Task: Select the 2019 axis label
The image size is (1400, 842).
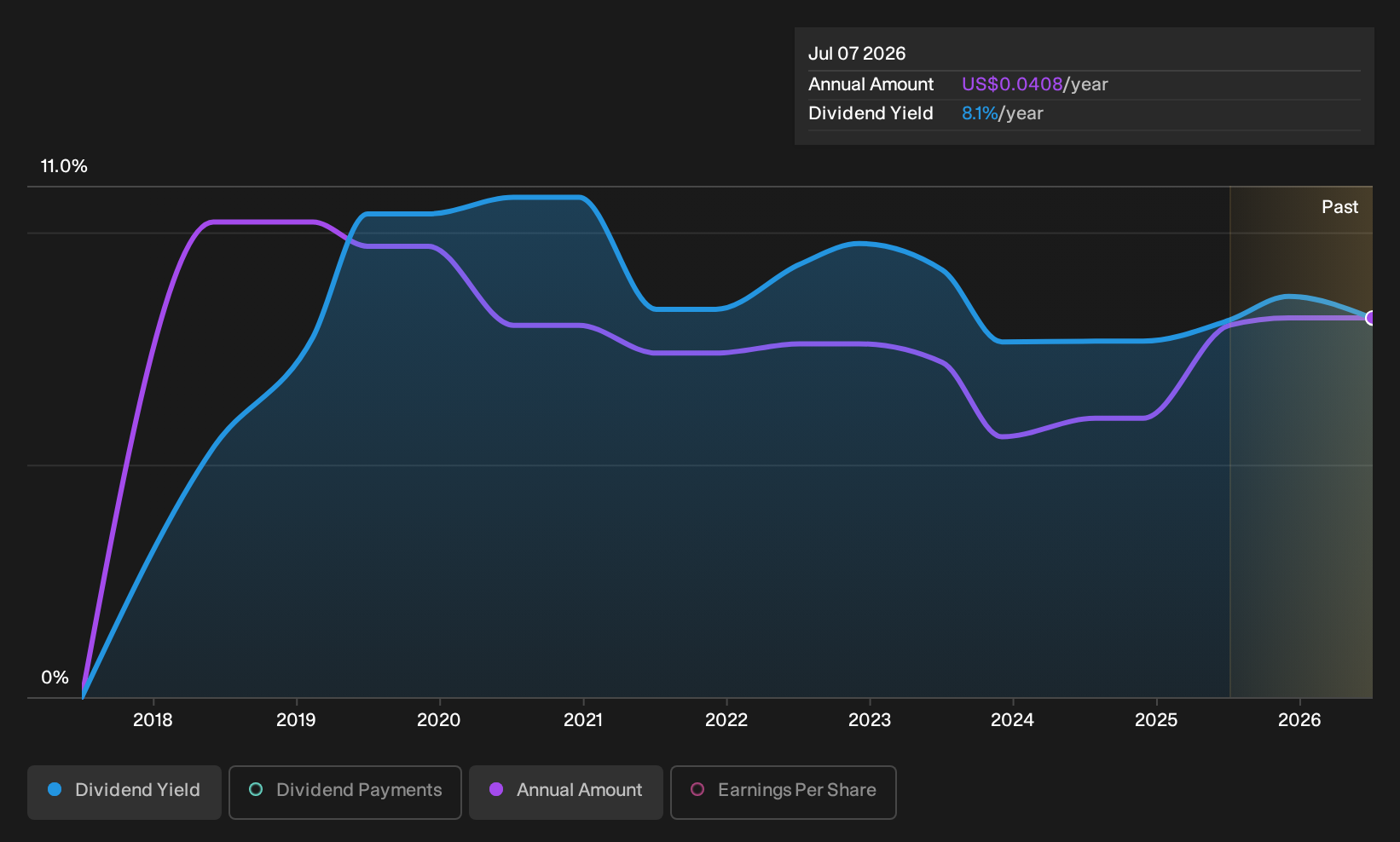Action: pos(296,720)
